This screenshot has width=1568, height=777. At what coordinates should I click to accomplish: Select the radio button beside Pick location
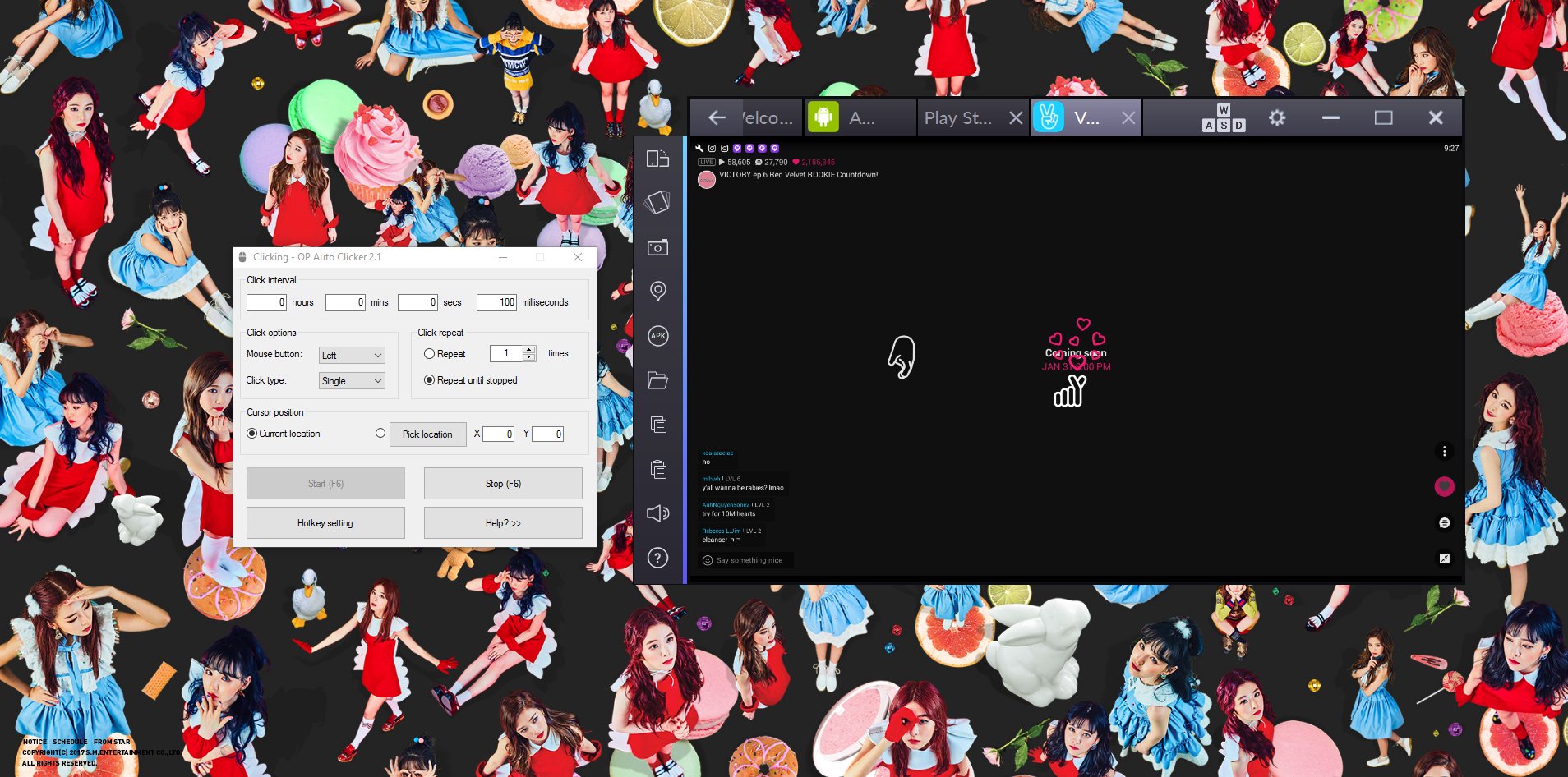(x=380, y=433)
